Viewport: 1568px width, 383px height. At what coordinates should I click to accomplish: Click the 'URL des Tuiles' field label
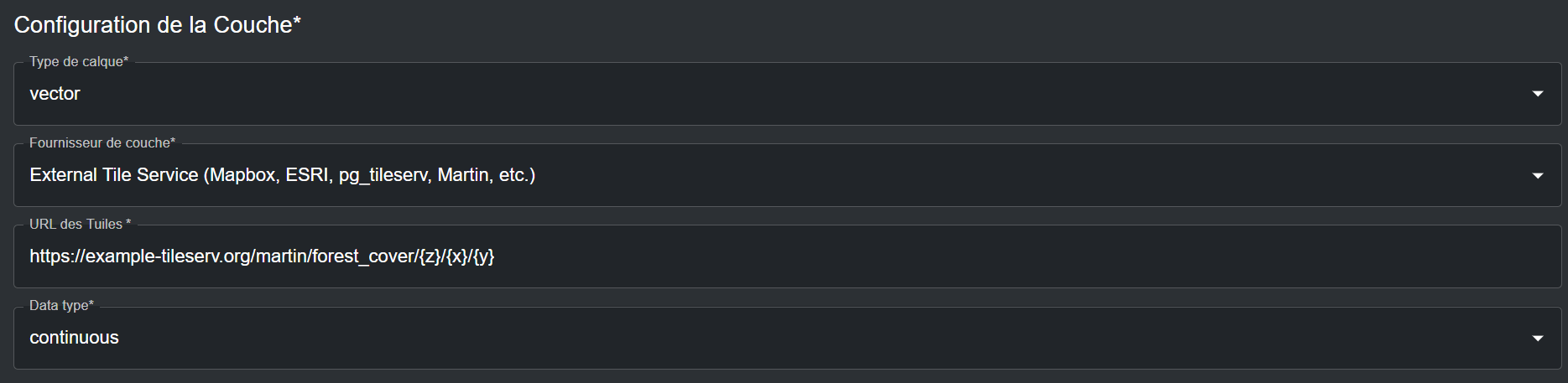80,225
